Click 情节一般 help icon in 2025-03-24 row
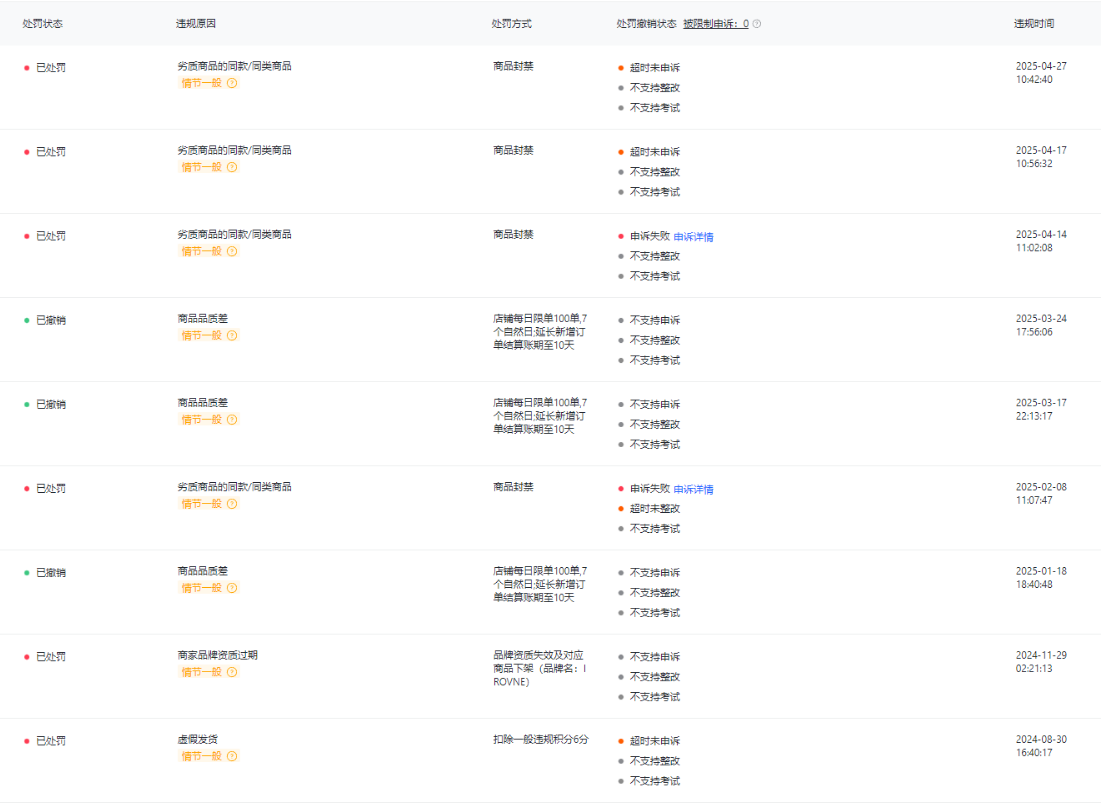Screen dimensions: 1101x805 point(232,335)
